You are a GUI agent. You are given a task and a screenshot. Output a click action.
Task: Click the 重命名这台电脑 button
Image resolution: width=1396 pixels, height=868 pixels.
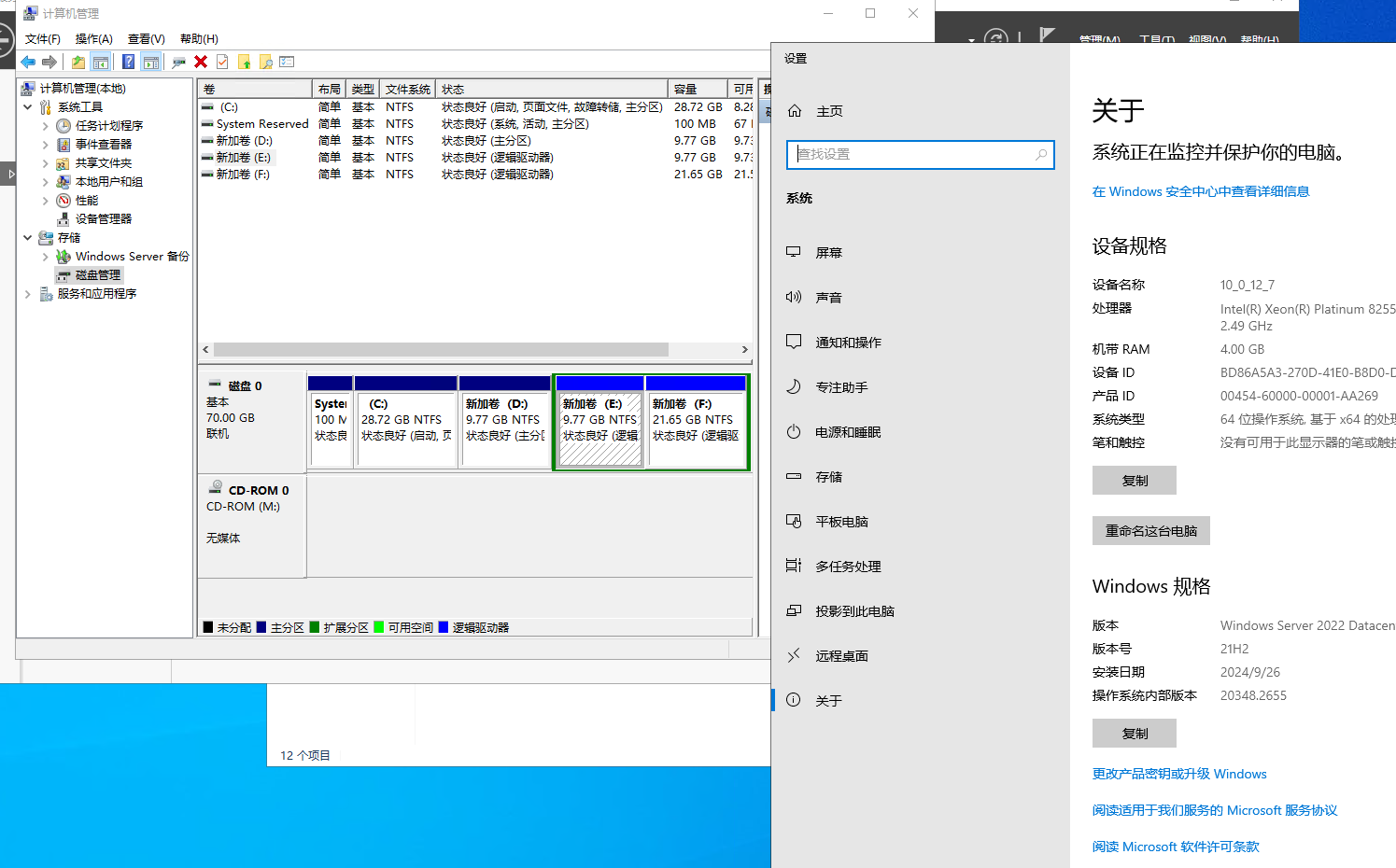(1151, 531)
